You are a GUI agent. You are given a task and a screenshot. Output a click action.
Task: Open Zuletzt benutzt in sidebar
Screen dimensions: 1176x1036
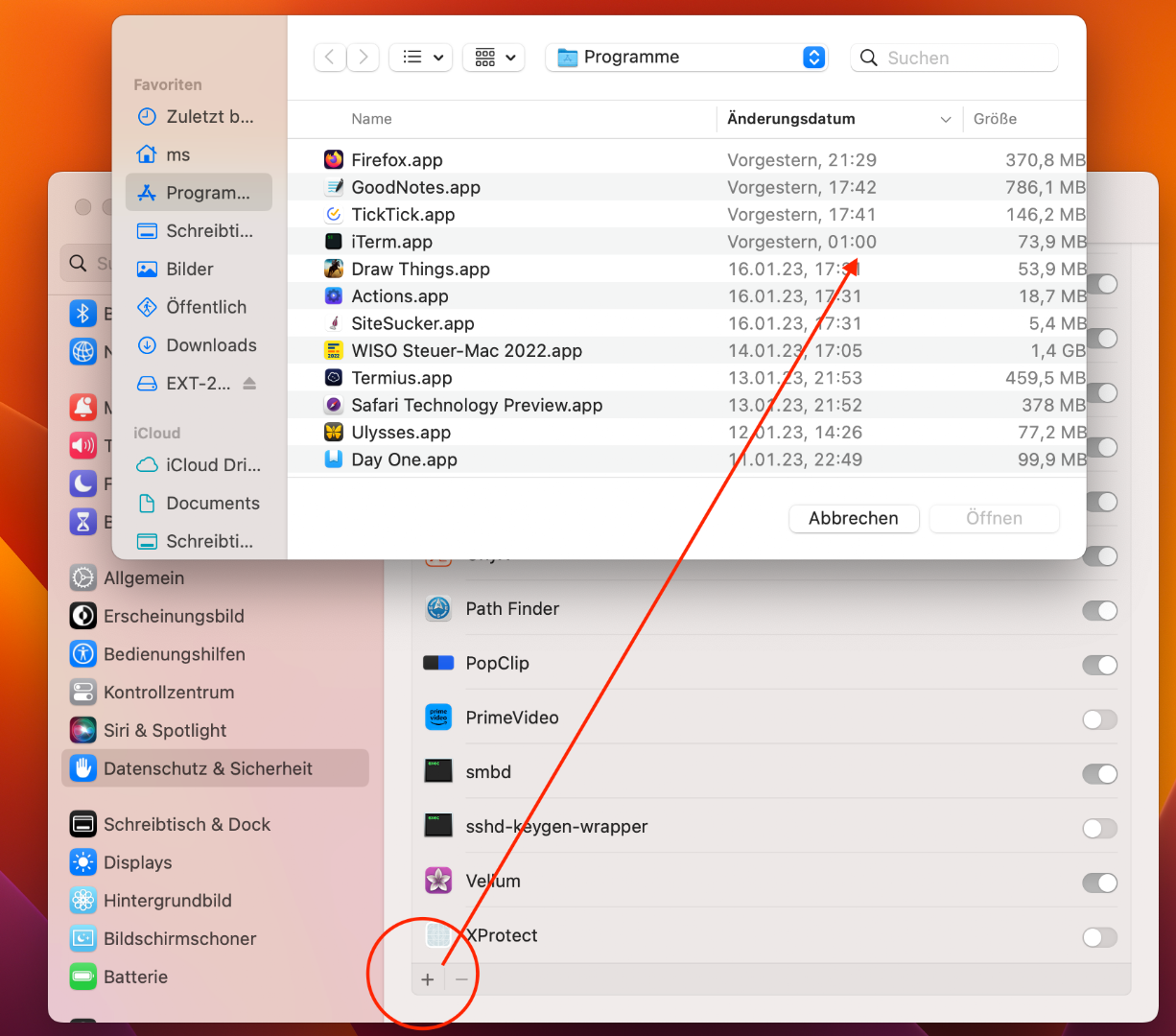click(199, 117)
